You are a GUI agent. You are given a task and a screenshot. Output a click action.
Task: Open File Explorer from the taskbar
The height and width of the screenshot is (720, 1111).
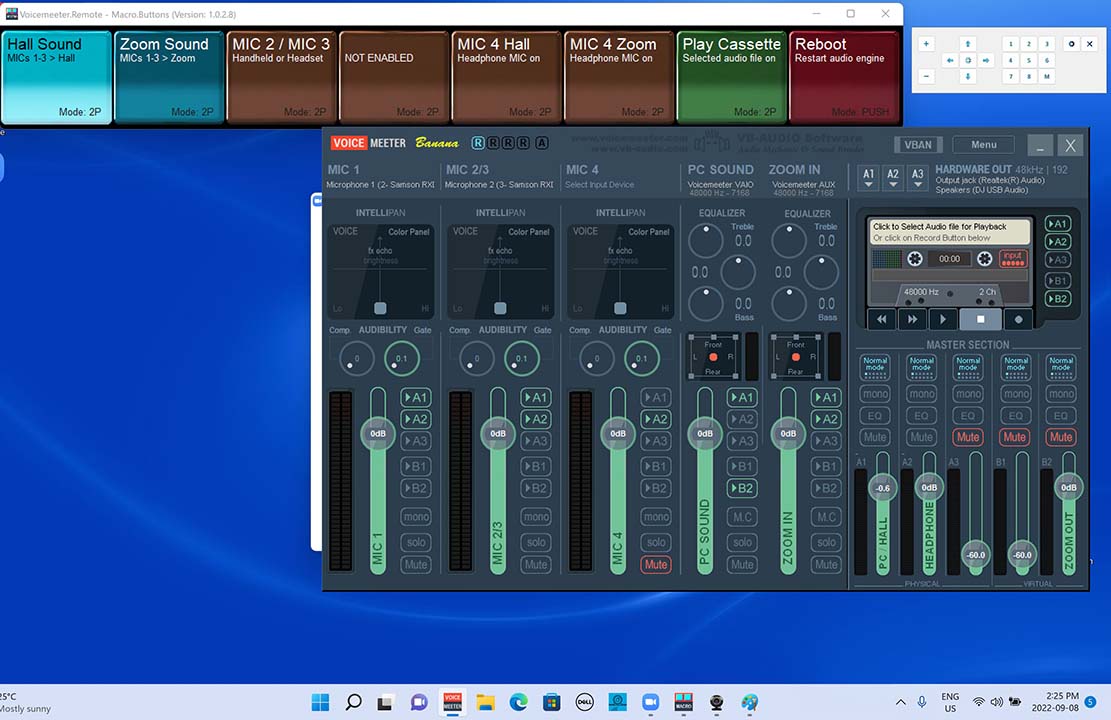coord(485,702)
